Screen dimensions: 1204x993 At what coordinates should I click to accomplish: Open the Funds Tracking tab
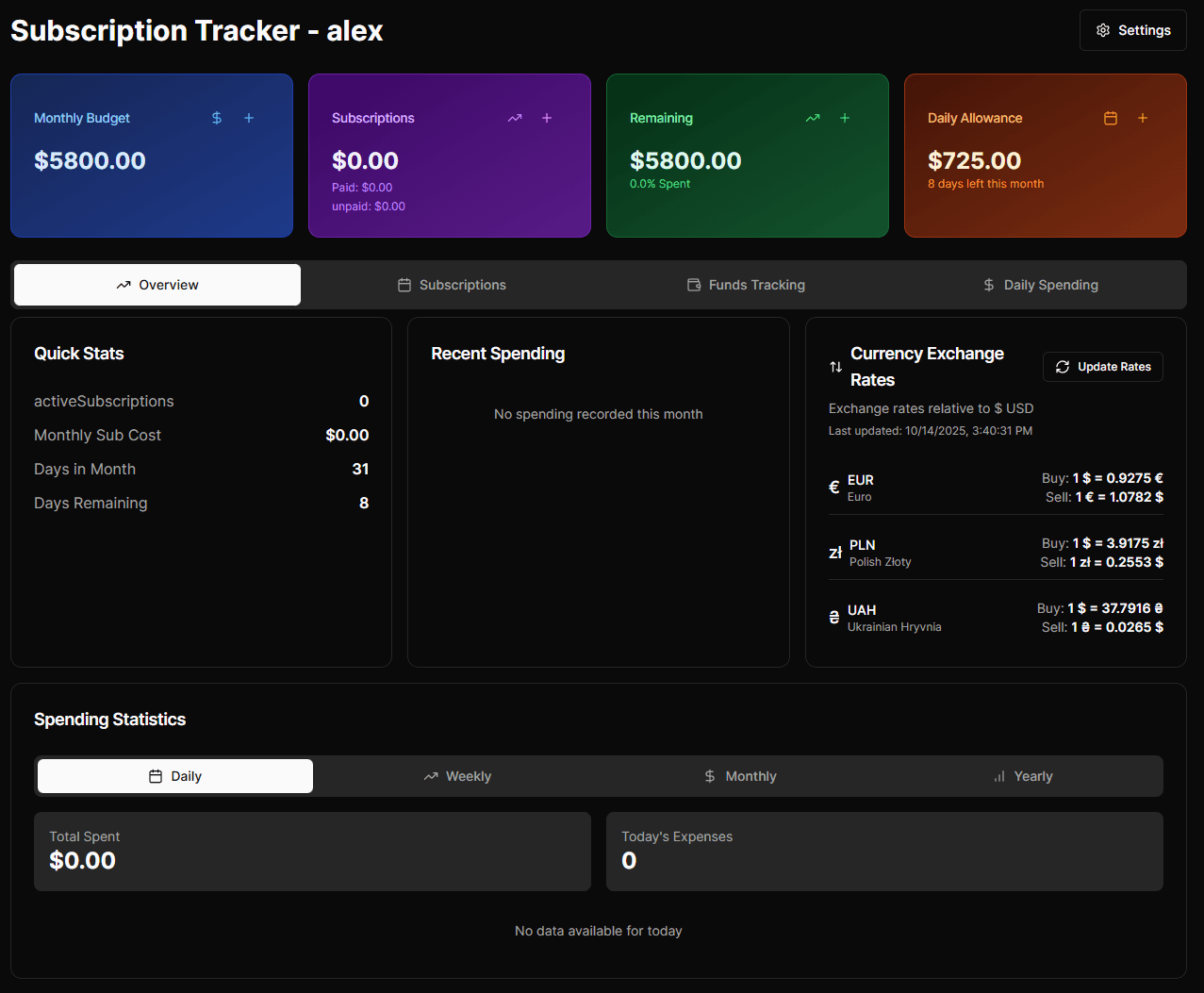pyautogui.click(x=746, y=284)
